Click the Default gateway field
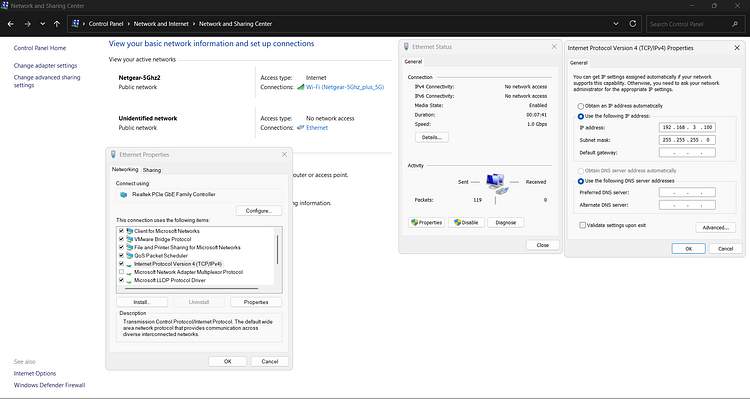The image size is (750, 399). (x=687, y=153)
